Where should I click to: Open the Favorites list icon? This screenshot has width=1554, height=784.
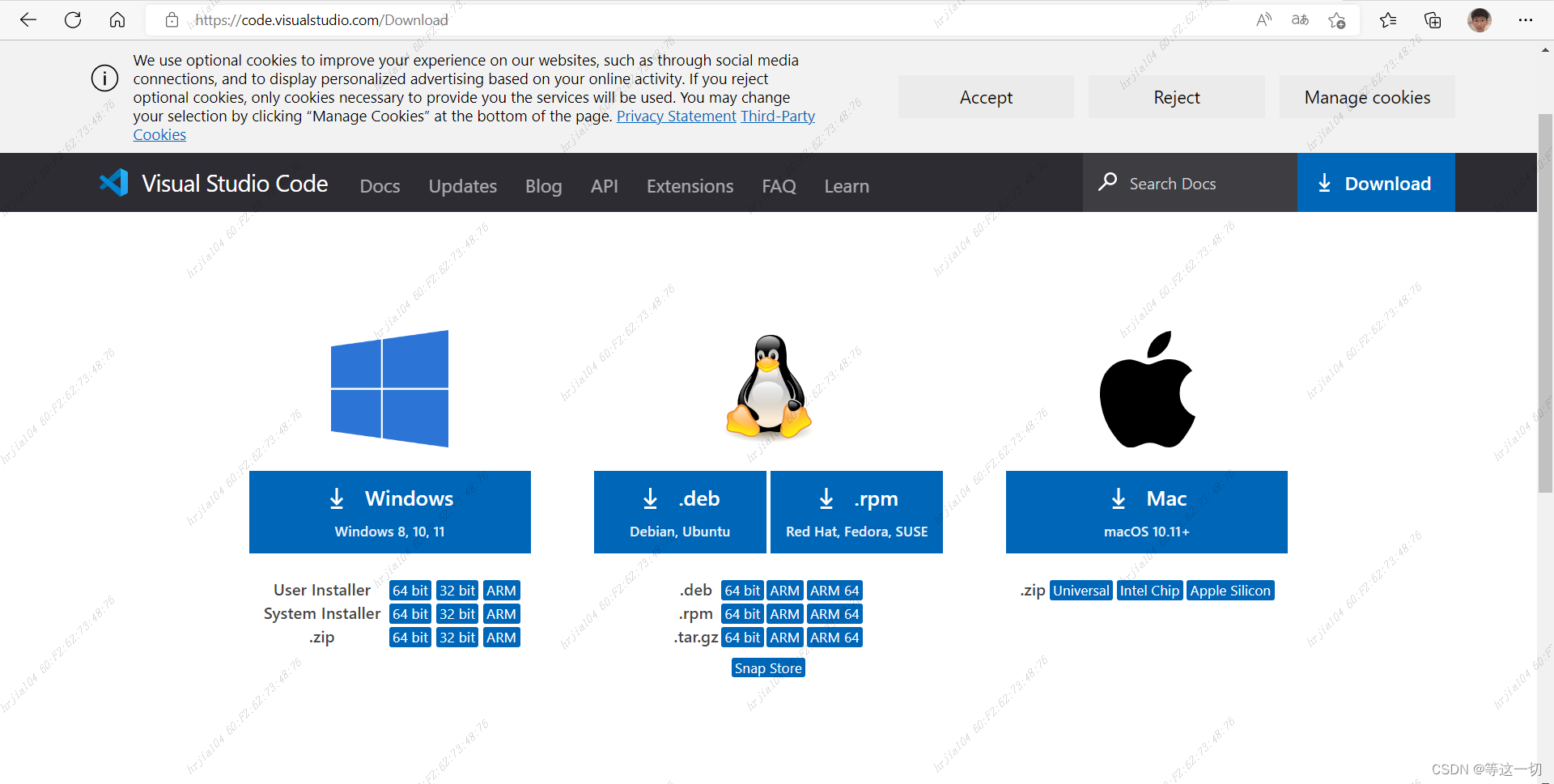[1389, 20]
